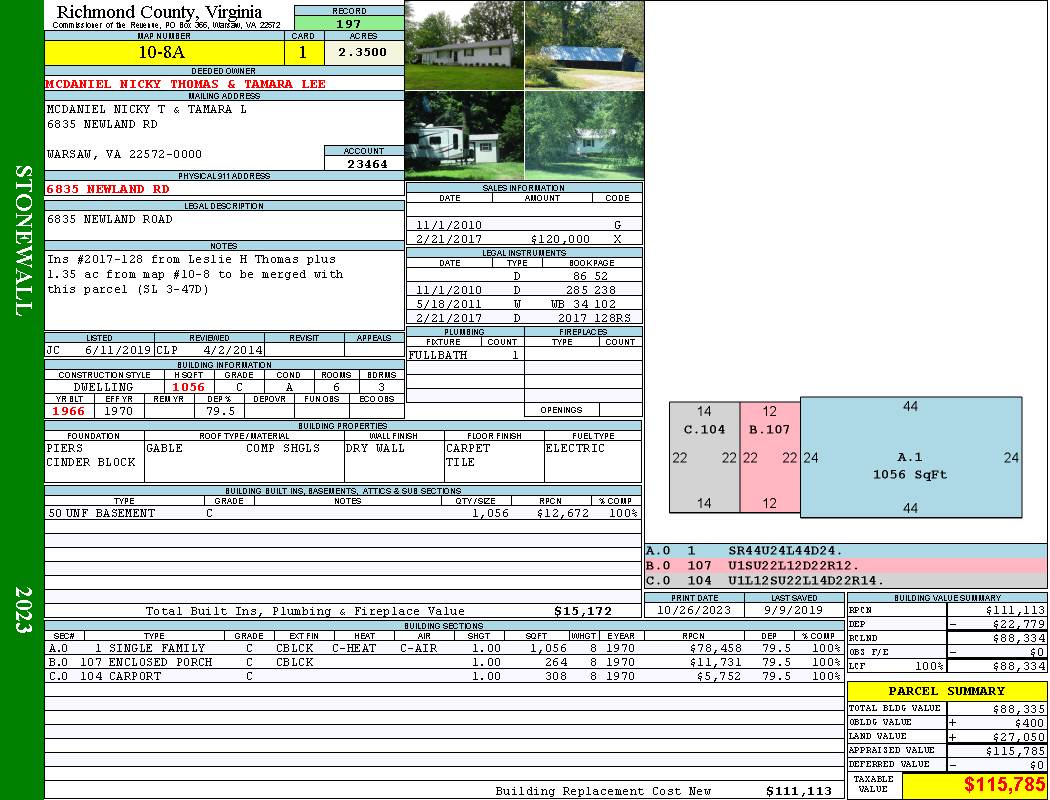Click the top-left house photo thumbnail
This screenshot has height=800, width=1050.
[x=464, y=45]
